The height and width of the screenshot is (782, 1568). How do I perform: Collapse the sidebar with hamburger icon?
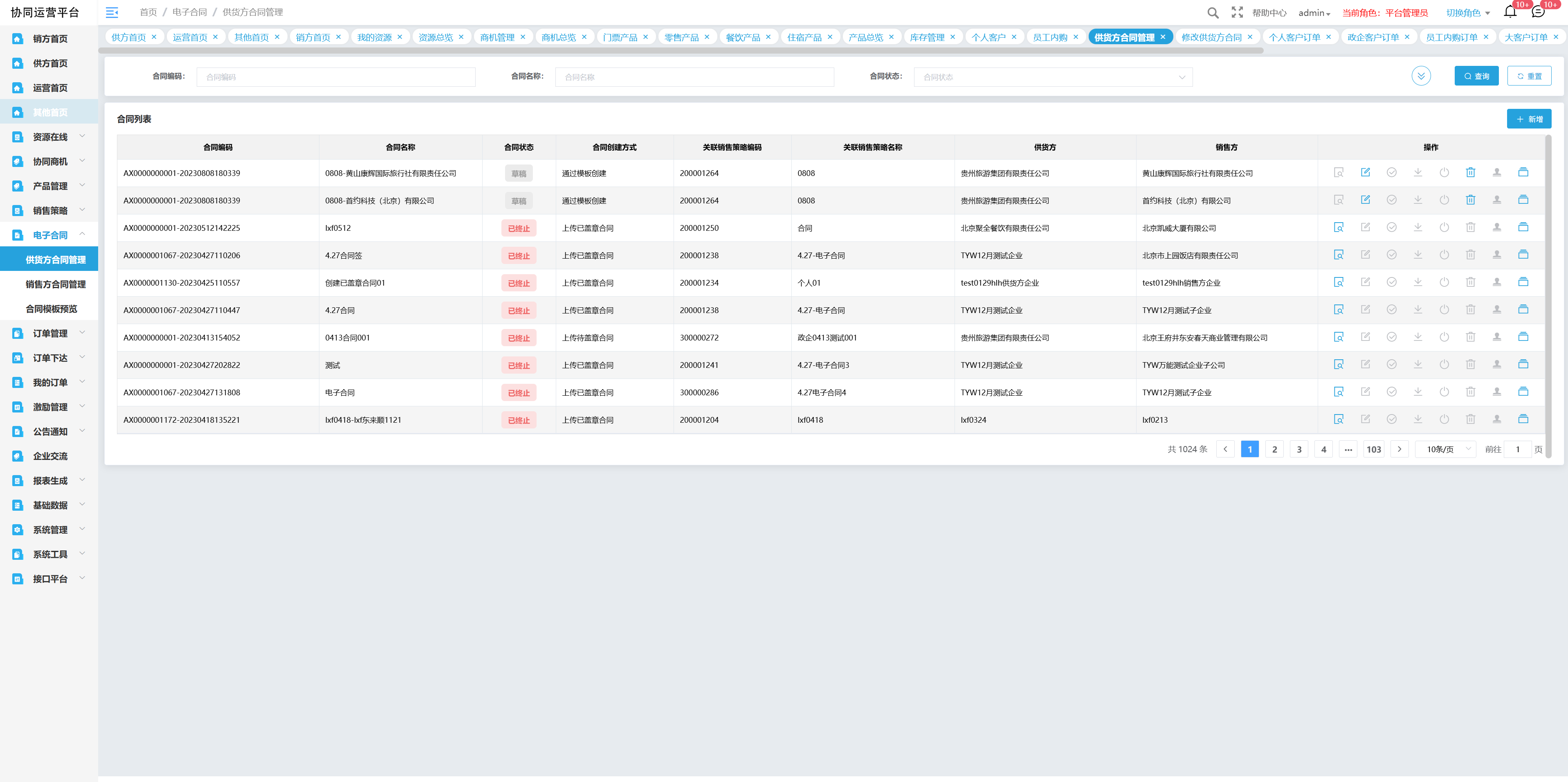tap(112, 12)
